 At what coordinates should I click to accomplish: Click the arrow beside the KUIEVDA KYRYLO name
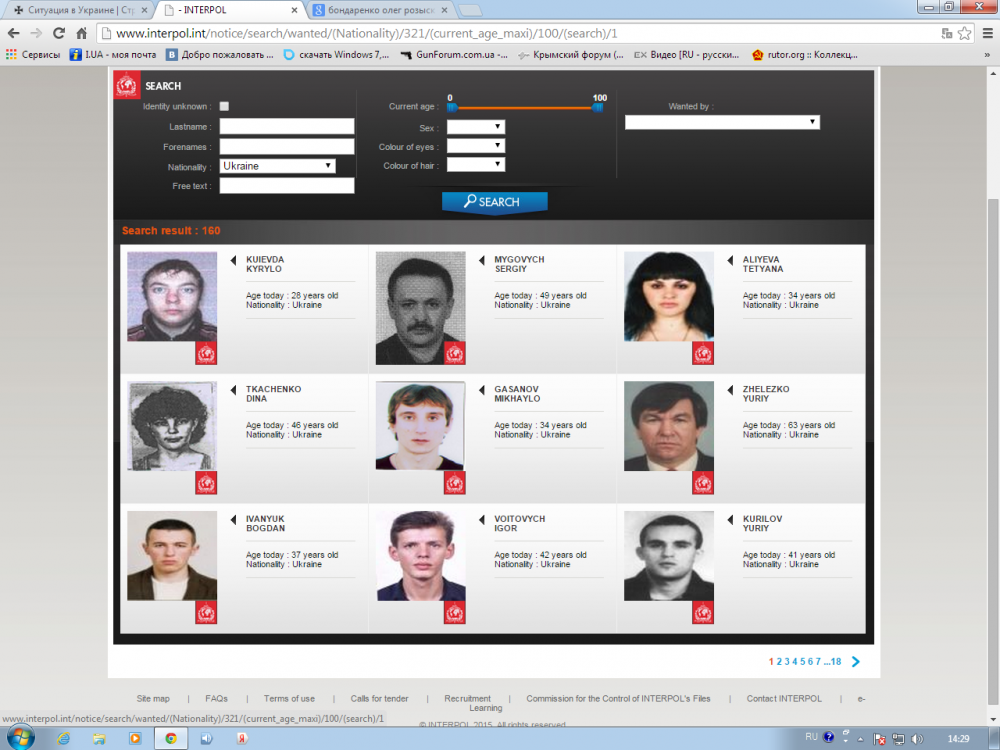click(233, 260)
